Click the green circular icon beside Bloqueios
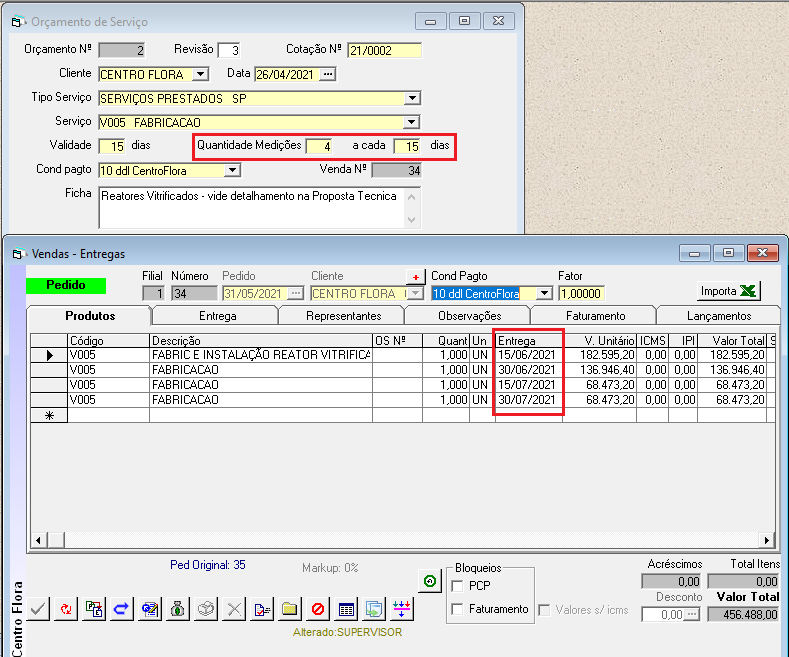This screenshot has height=657, width=789. tap(429, 581)
